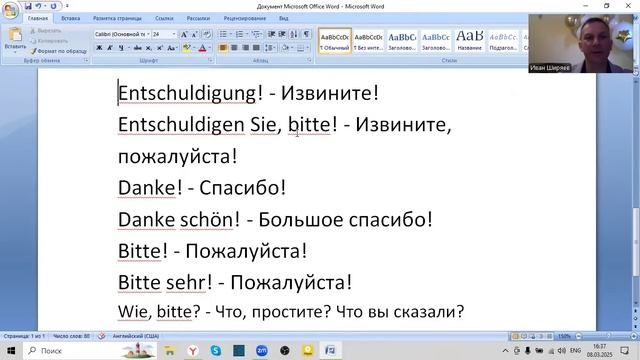Open Change Case (Aa) menu

tap(172, 48)
